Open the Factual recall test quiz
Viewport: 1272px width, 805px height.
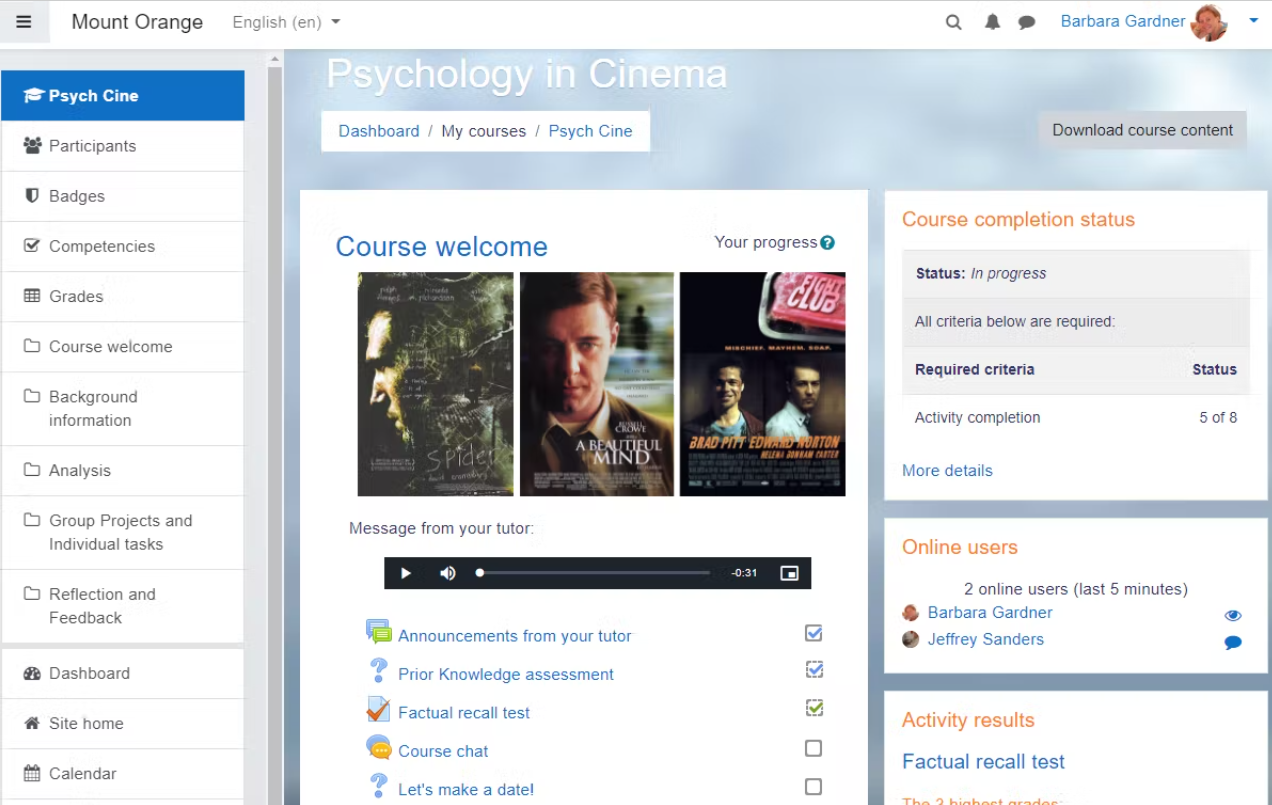pos(464,713)
